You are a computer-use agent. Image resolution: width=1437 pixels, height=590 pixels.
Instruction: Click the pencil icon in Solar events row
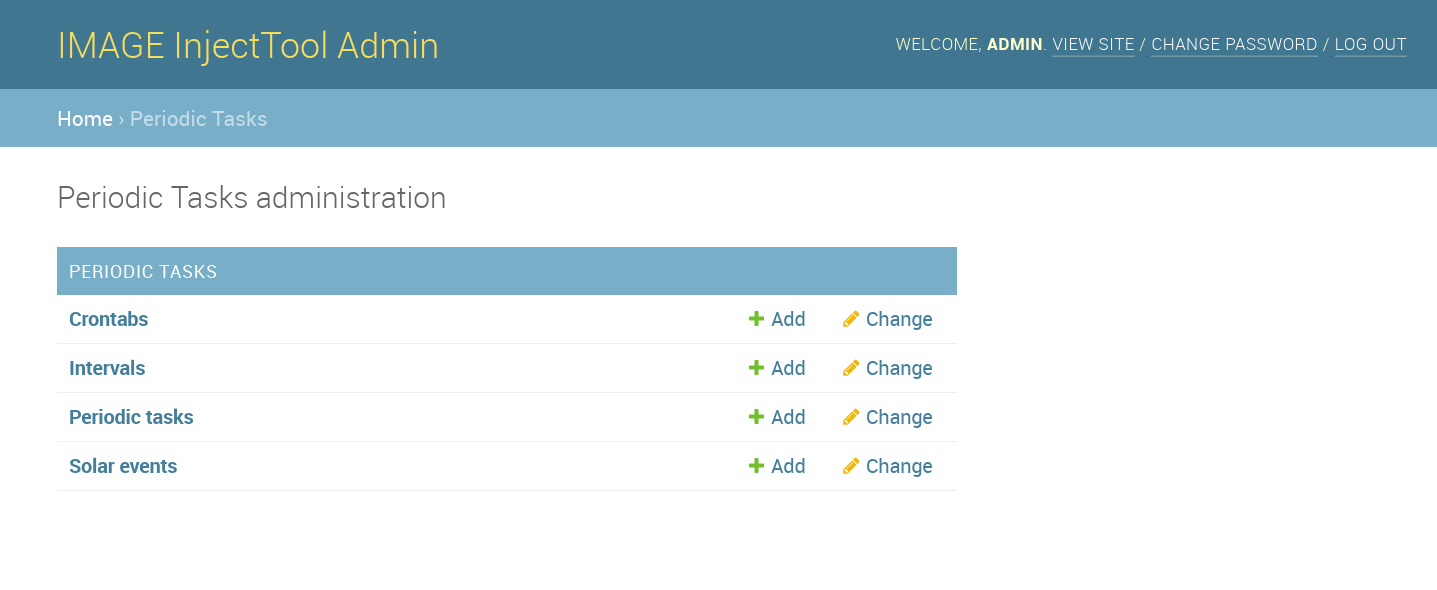pyautogui.click(x=851, y=466)
